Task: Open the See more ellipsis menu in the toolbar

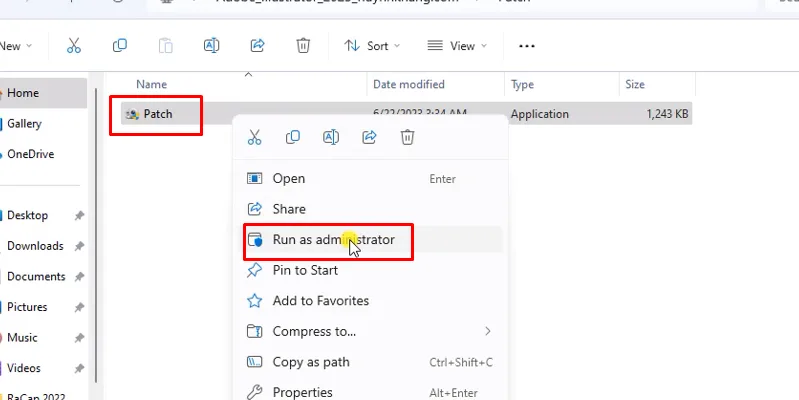Action: point(526,46)
